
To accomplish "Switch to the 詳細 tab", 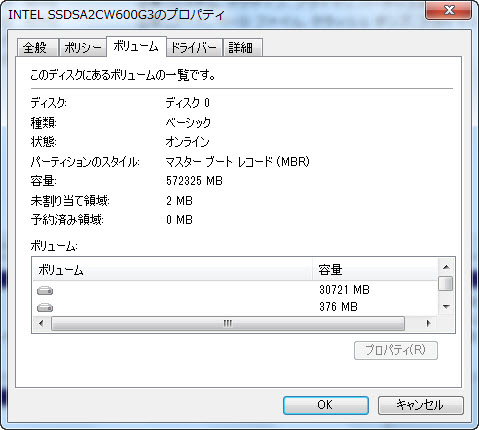I will click(x=242, y=48).
